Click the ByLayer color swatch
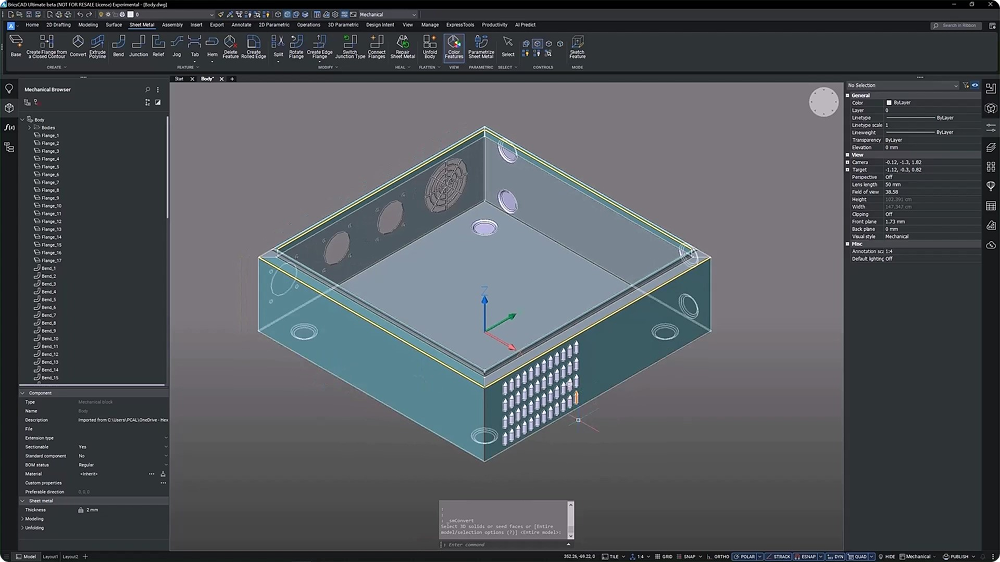Screen dimensions: 1000x562 click(889, 103)
